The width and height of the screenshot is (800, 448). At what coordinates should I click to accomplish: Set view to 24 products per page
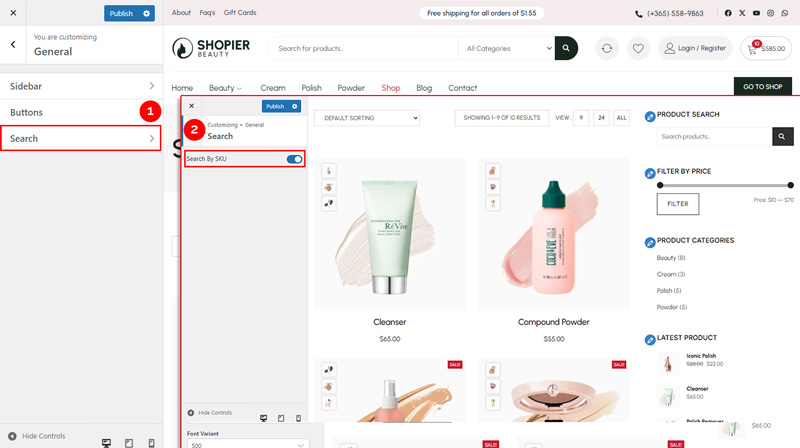(x=601, y=118)
